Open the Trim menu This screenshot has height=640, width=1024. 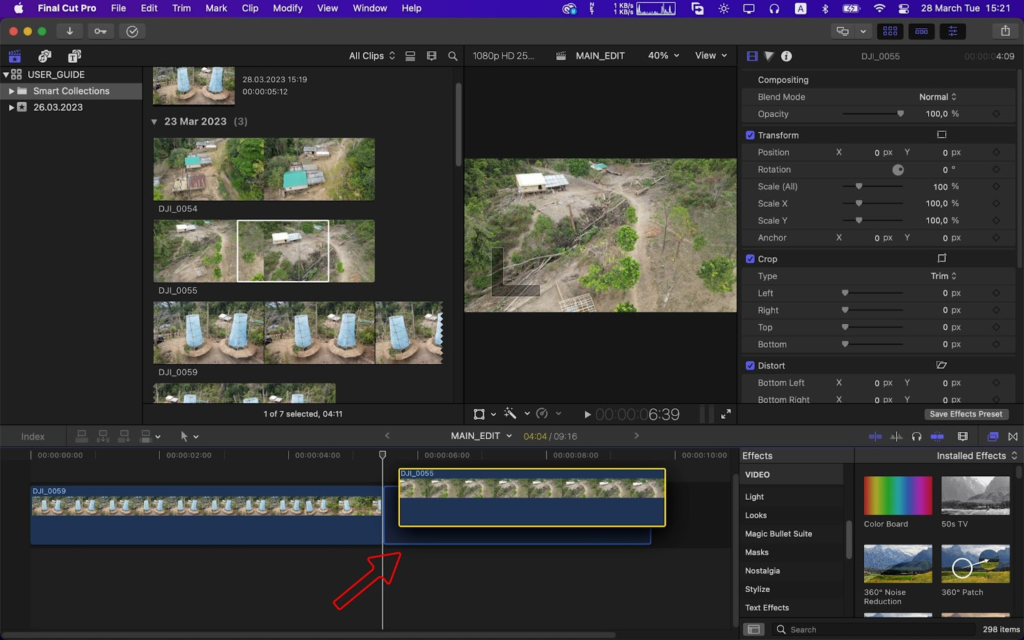click(x=181, y=8)
